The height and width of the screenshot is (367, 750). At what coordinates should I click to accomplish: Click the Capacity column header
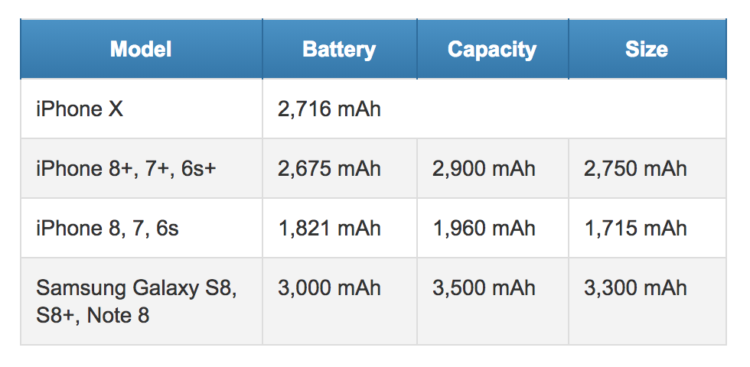[x=493, y=49]
